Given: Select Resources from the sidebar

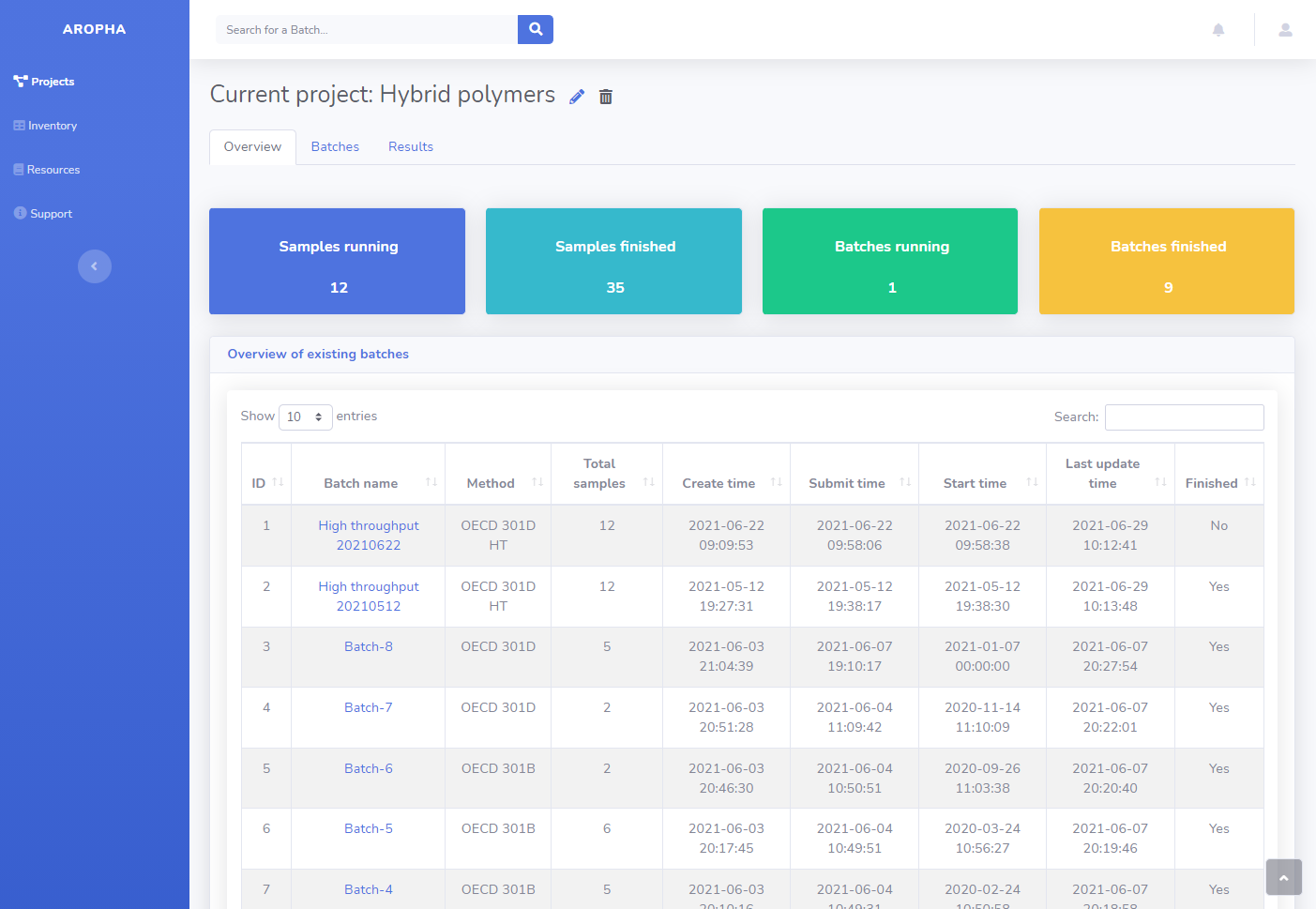Looking at the screenshot, I should 53,169.
